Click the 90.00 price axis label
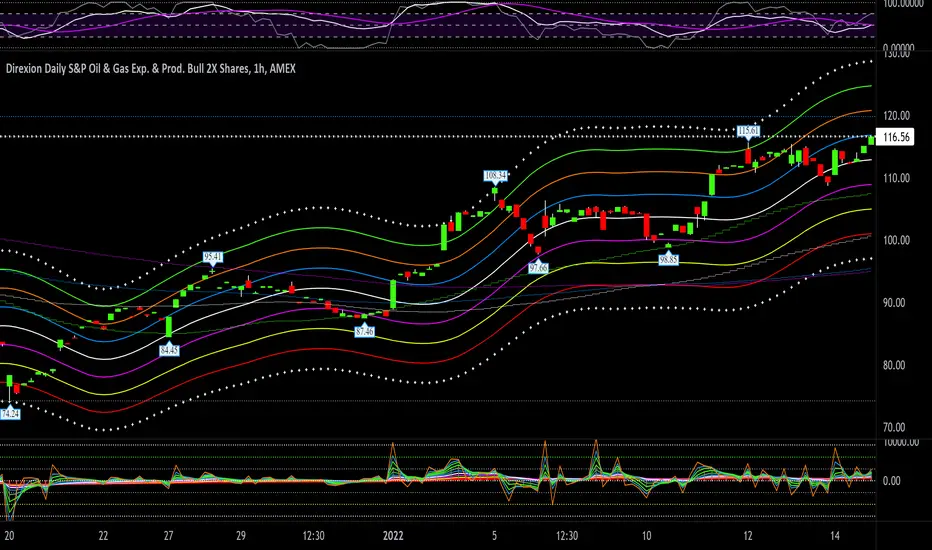 pyautogui.click(x=894, y=303)
